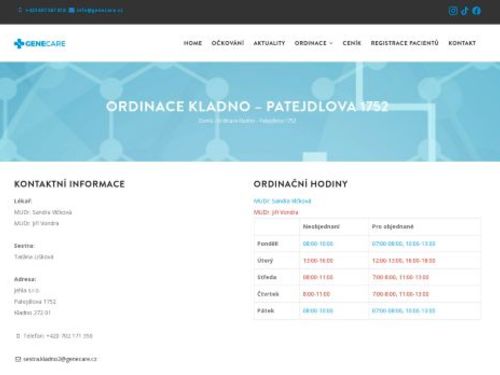Viewport: 500px width, 375px height.
Task: Click the Adresa label
Action: pyautogui.click(x=25, y=279)
